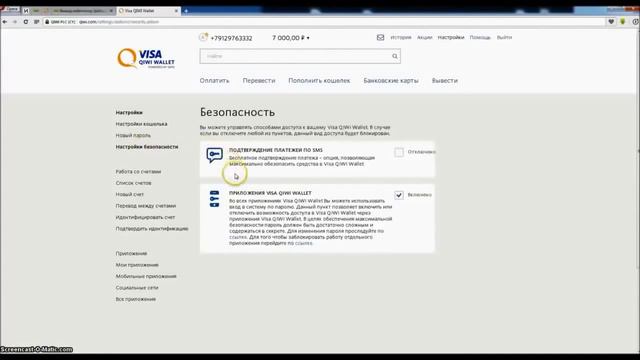Open Новый пароль in sidebar
This screenshot has width=640, height=360.
[133, 135]
